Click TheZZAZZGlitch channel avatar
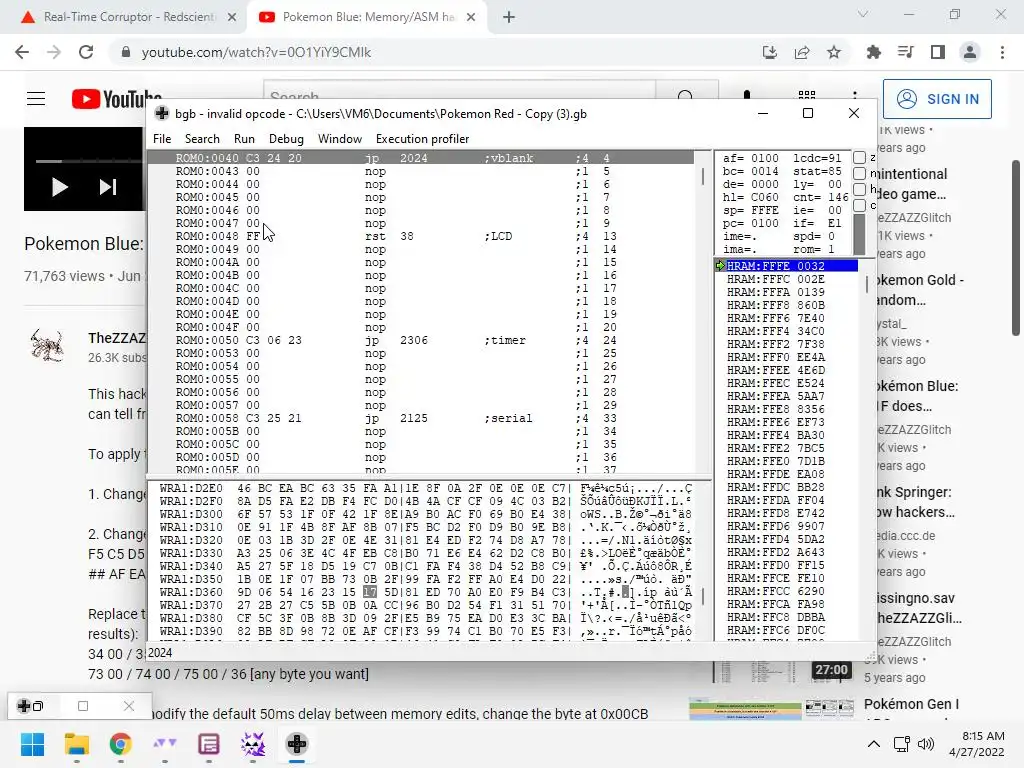The image size is (1024, 768). pos(47,345)
